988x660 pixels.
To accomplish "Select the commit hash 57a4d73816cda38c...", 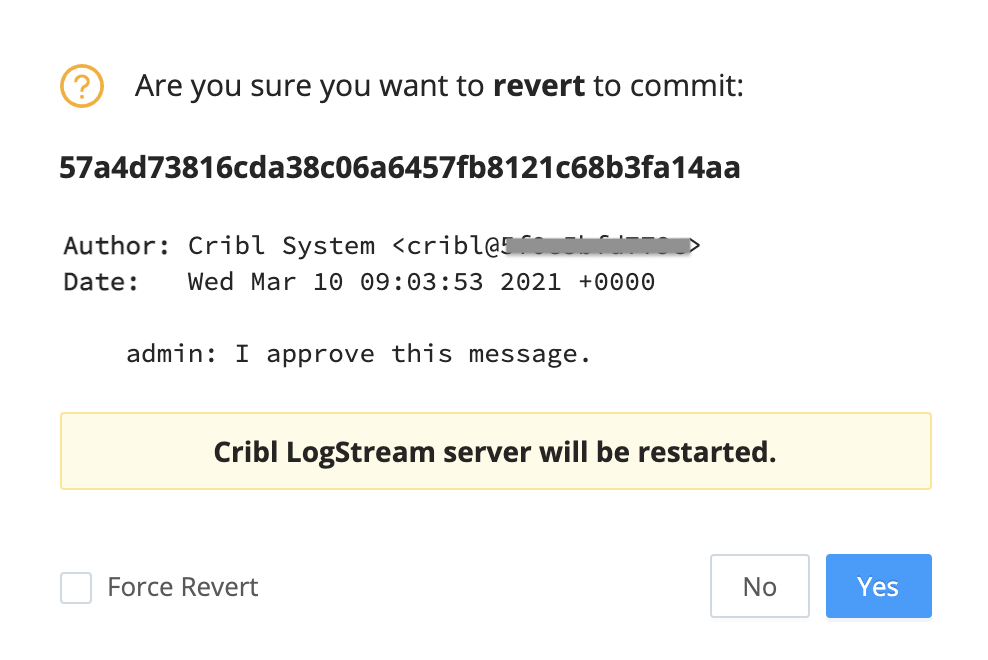I will point(399,168).
